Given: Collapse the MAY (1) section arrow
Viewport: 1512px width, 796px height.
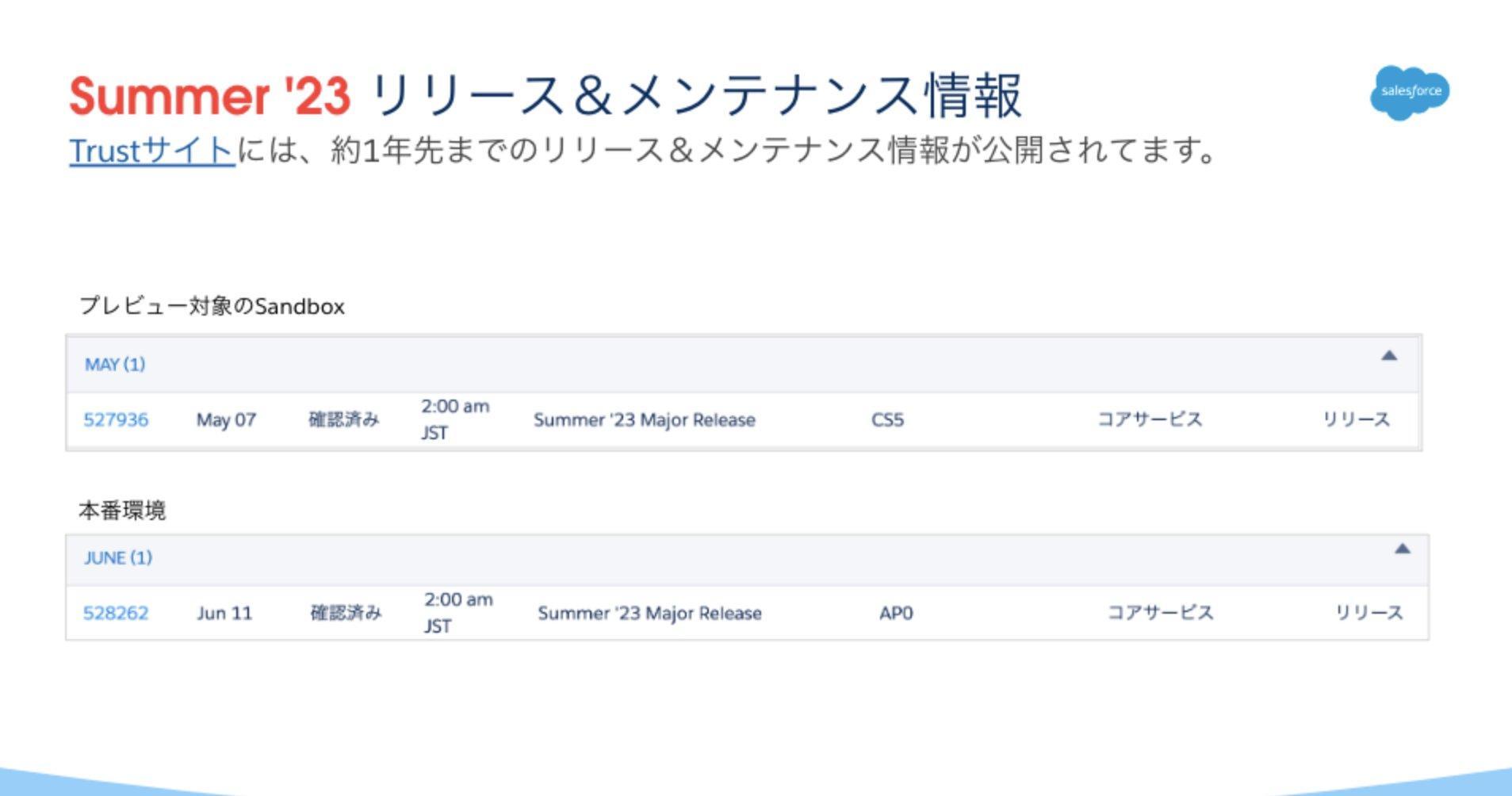Looking at the screenshot, I should pos(1388,356).
